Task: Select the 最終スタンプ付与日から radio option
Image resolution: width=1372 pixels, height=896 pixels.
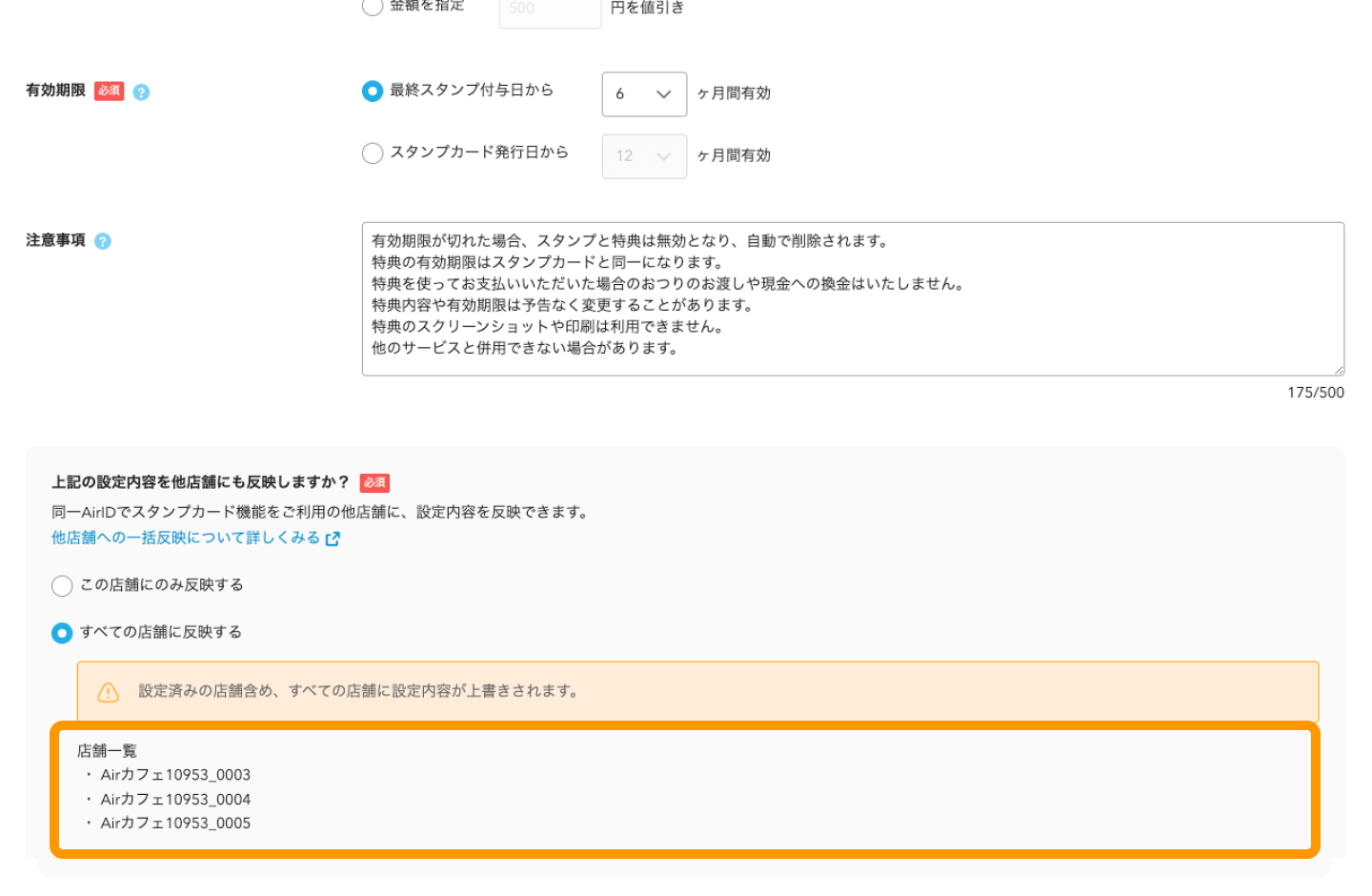Action: click(373, 91)
